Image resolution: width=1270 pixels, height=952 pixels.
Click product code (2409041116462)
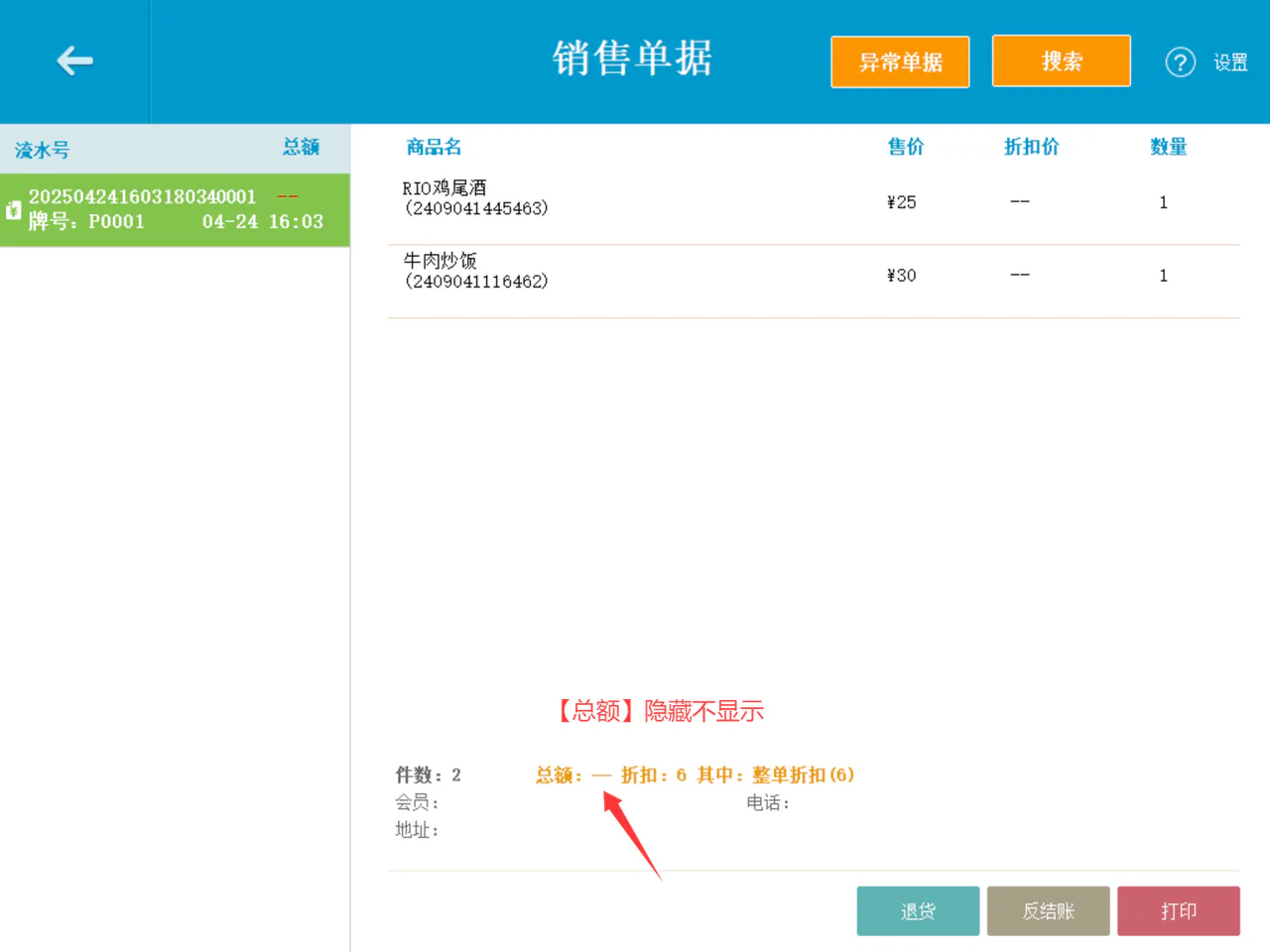click(x=476, y=282)
